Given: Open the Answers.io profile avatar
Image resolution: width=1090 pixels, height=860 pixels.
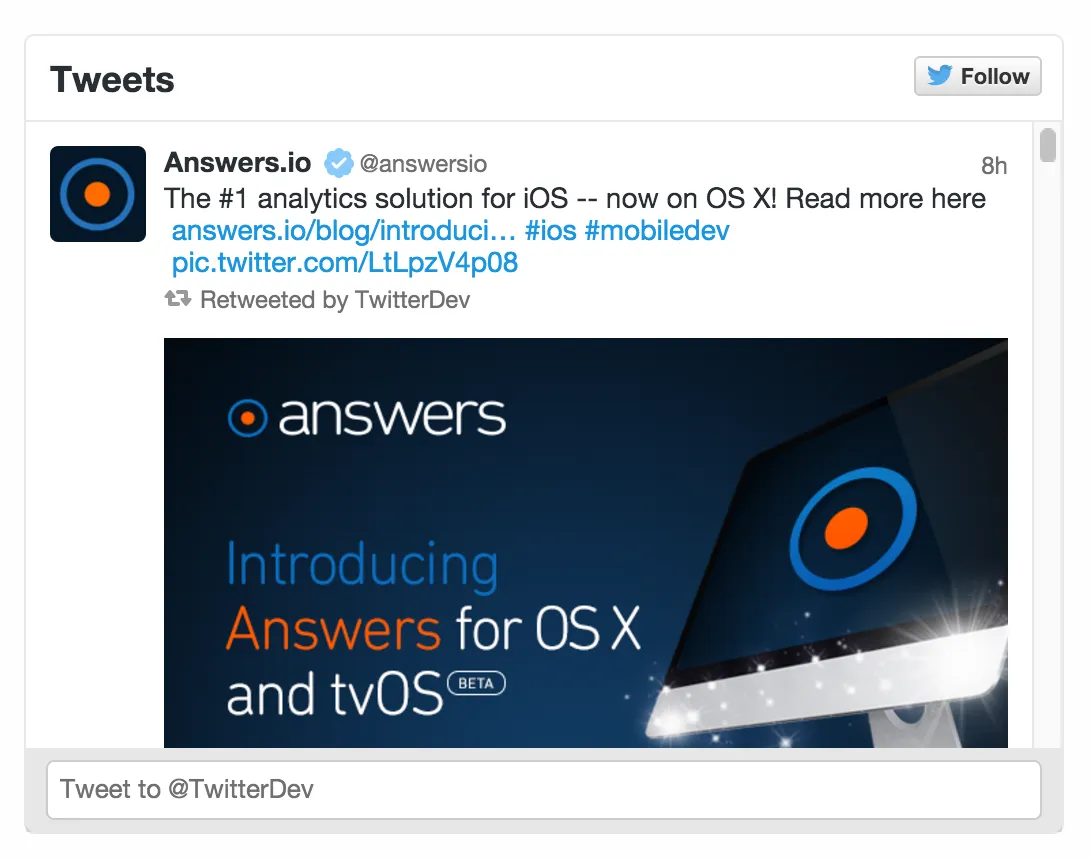Looking at the screenshot, I should point(98,194).
